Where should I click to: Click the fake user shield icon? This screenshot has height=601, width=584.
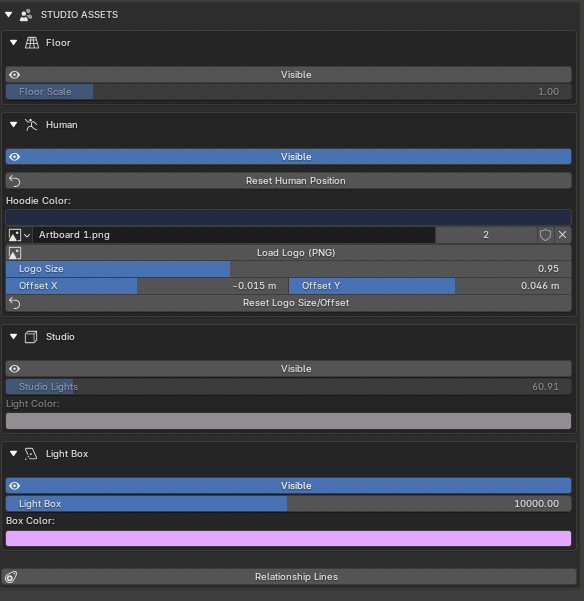(x=545, y=235)
